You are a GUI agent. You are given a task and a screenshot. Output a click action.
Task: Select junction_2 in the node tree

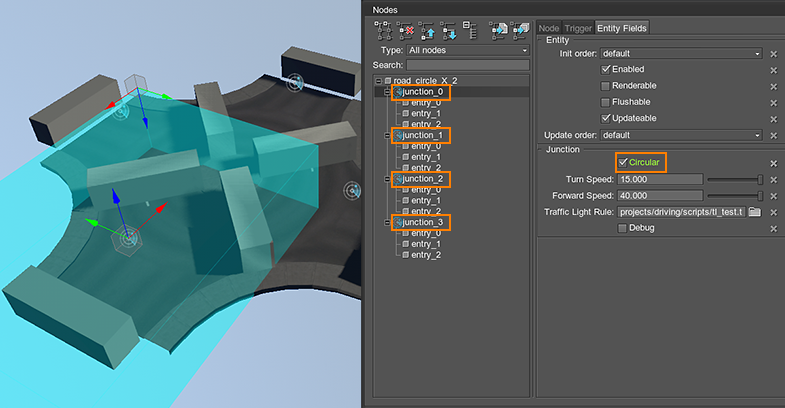point(421,179)
